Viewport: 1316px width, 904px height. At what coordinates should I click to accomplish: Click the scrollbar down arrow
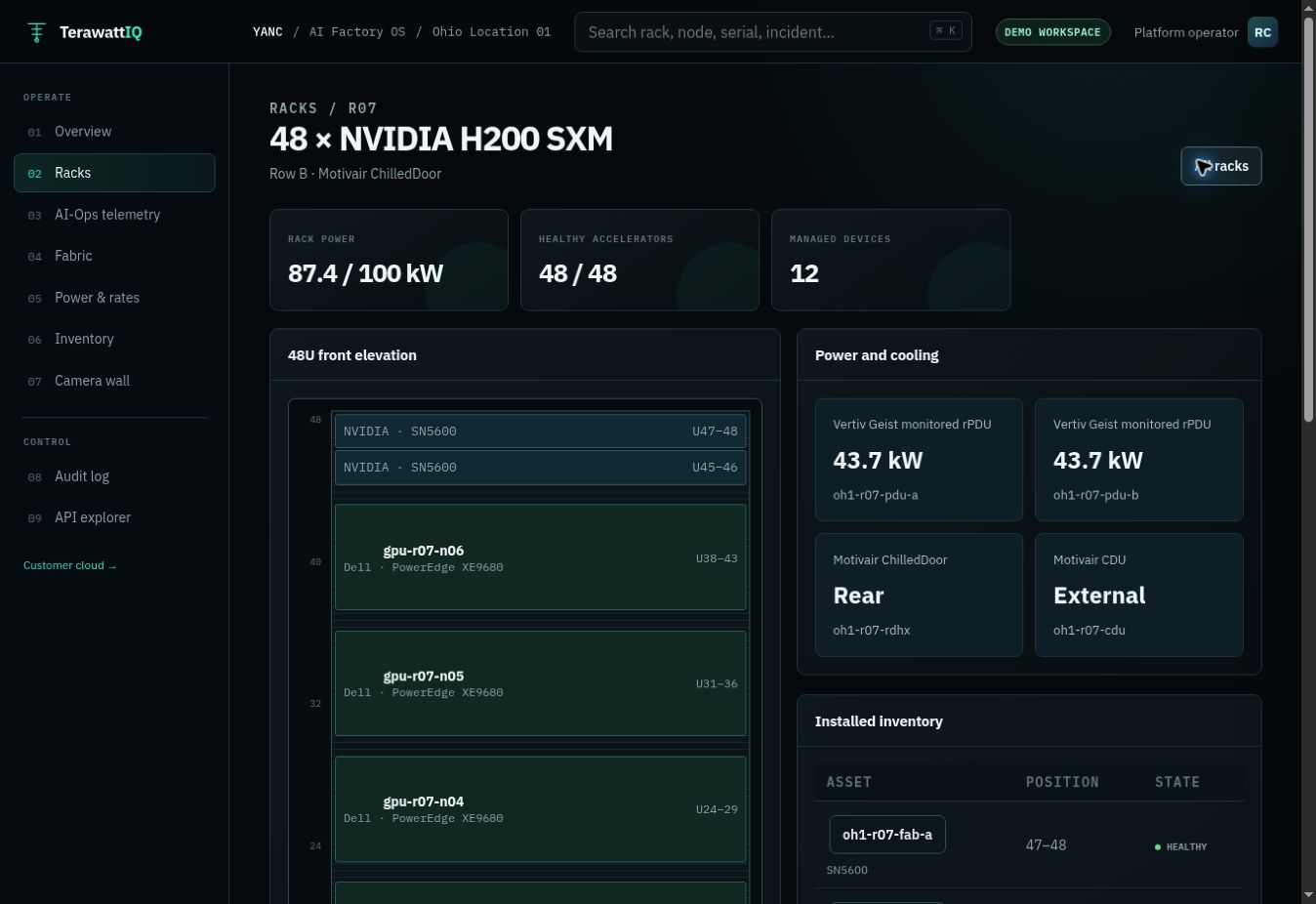coord(1308,895)
